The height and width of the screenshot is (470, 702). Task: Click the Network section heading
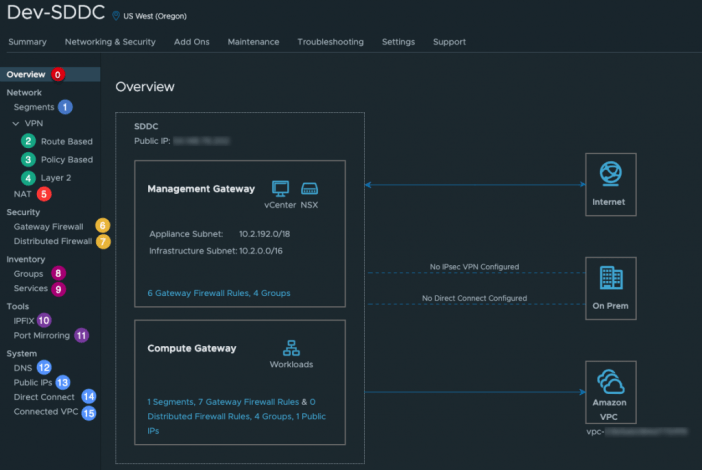click(24, 93)
